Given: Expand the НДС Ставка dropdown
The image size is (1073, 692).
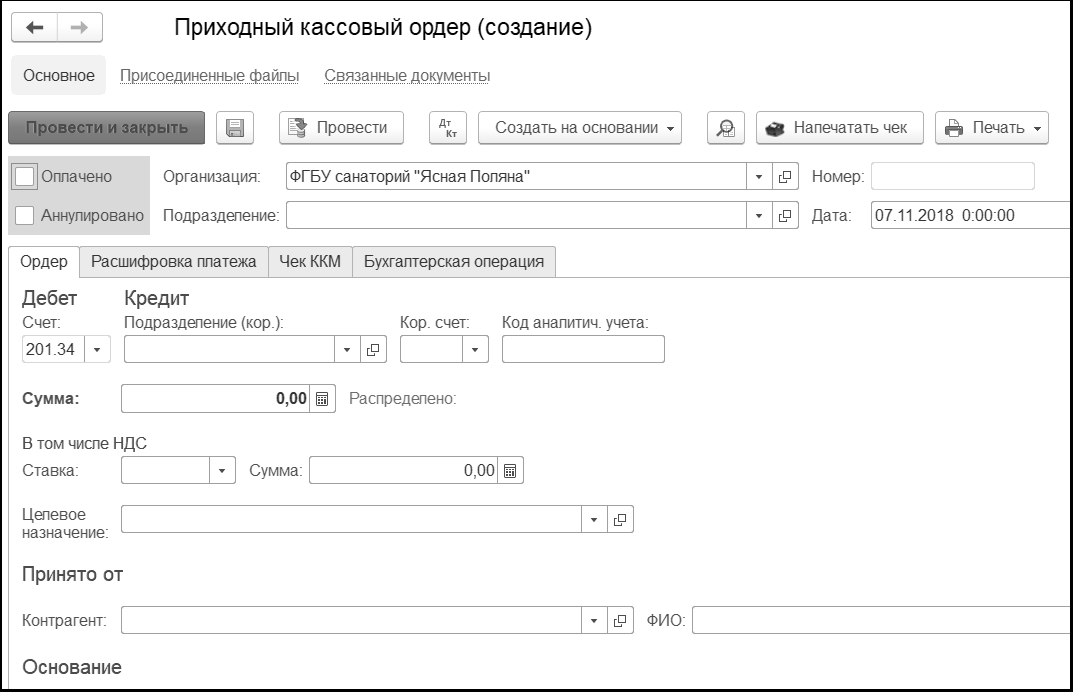Looking at the screenshot, I should (222, 471).
